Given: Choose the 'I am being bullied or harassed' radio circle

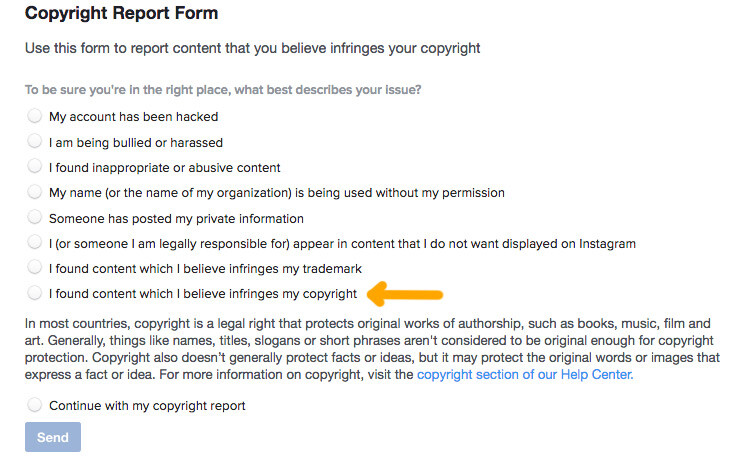Looking at the screenshot, I should coord(34,141).
